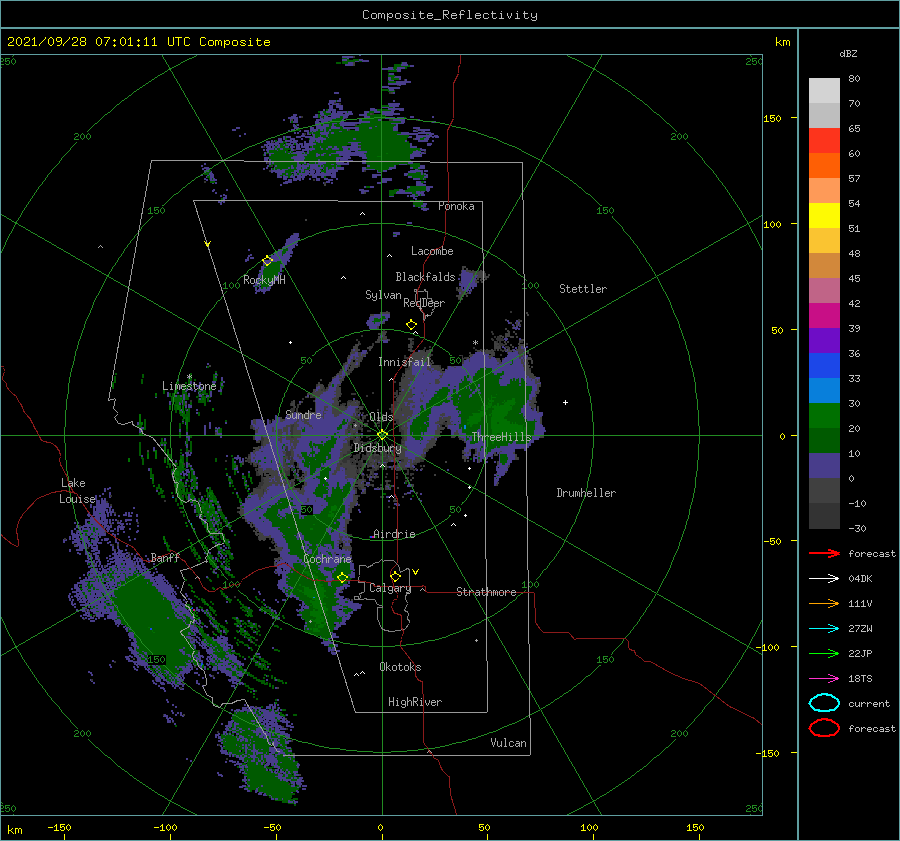Click the white plus marker east of ThreeHills
Image resolution: width=900 pixels, height=841 pixels.
(565, 402)
